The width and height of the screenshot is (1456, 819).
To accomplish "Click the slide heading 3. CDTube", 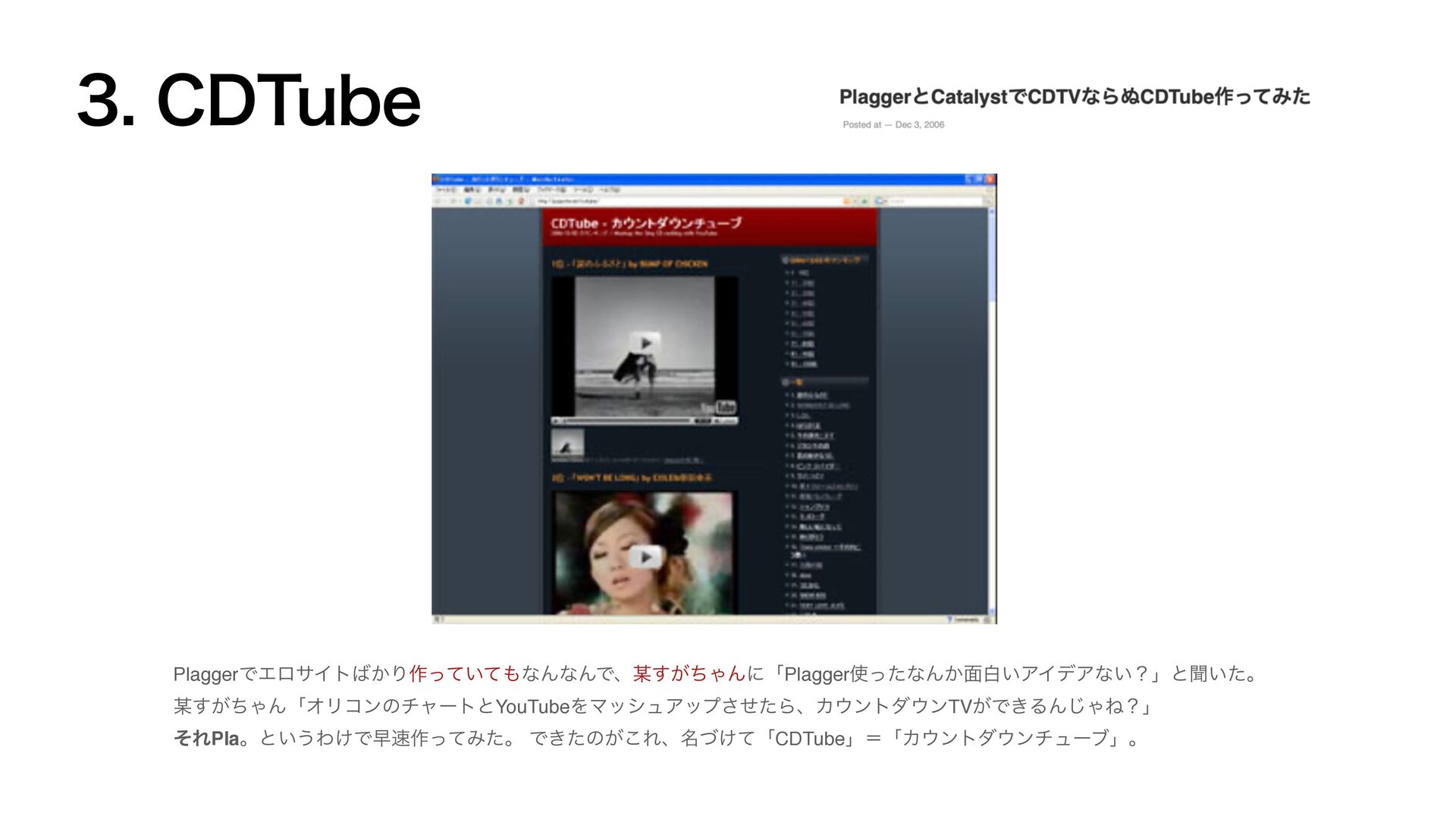I will [249, 100].
